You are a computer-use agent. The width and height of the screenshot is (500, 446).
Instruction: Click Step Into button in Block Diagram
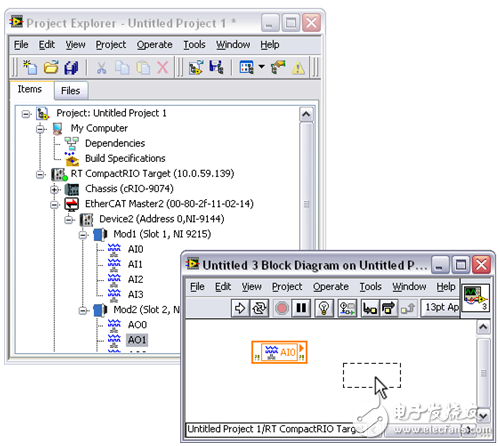[x=370, y=308]
